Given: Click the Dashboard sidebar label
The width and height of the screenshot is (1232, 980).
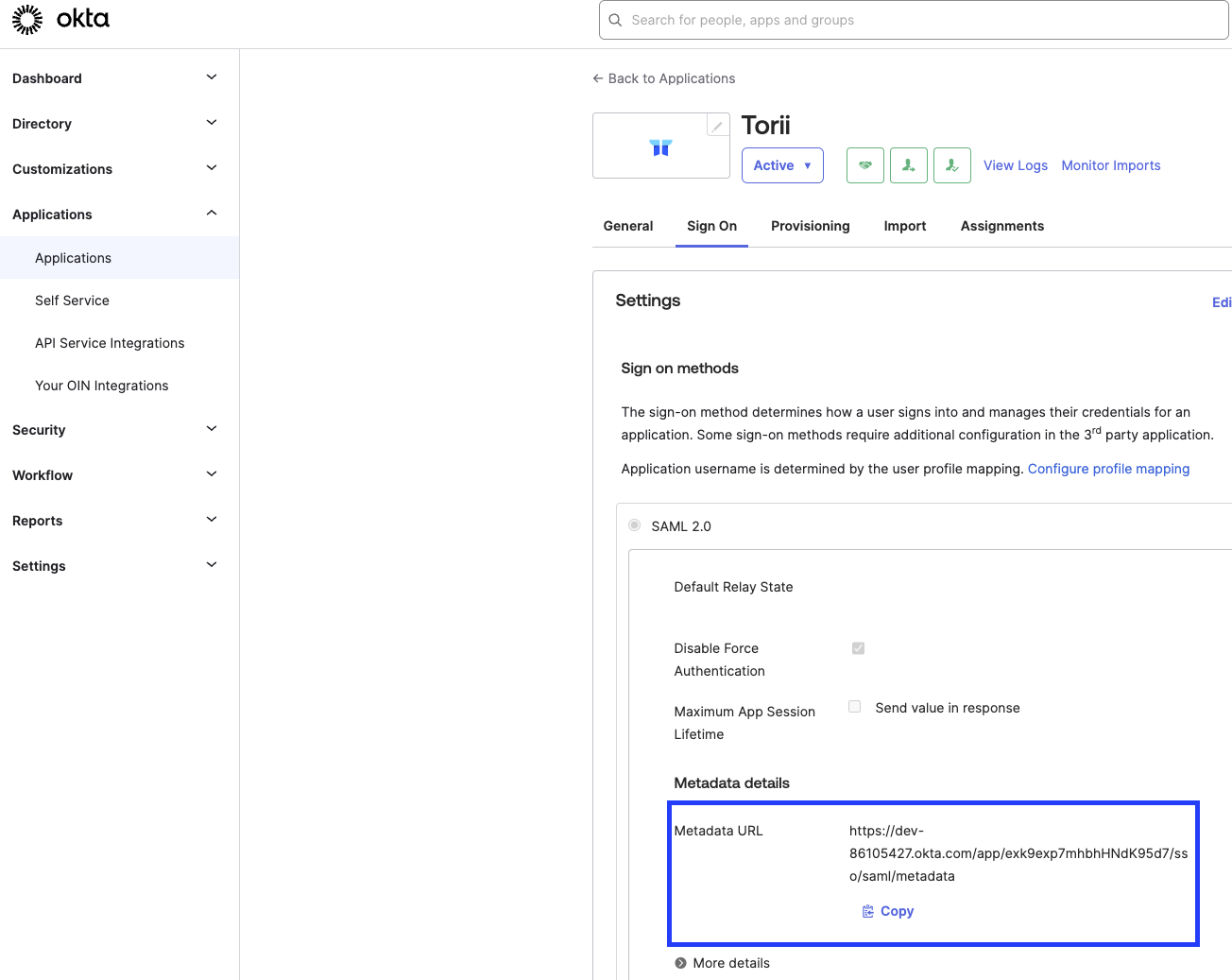Looking at the screenshot, I should 47,78.
